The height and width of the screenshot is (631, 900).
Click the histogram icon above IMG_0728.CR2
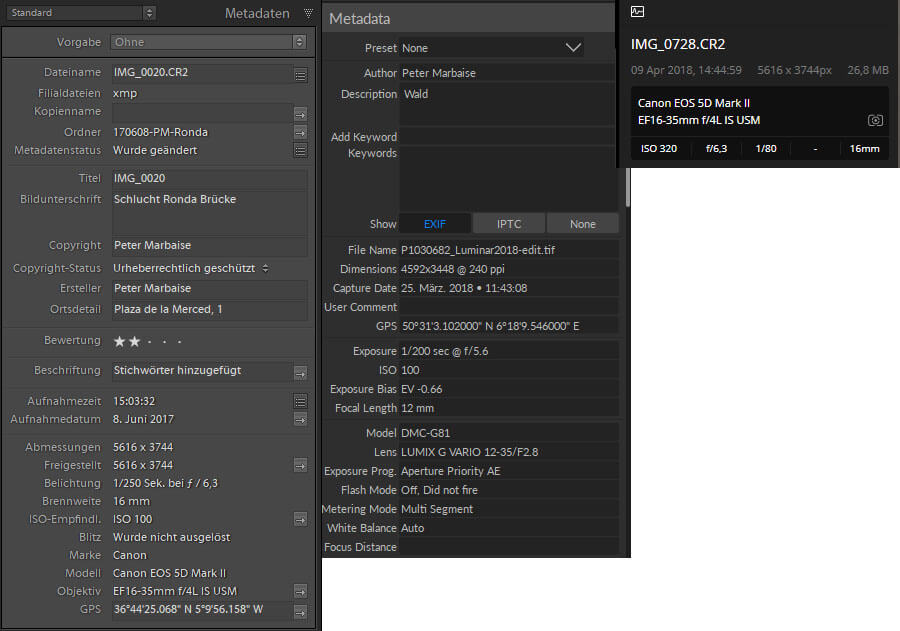pos(637,11)
